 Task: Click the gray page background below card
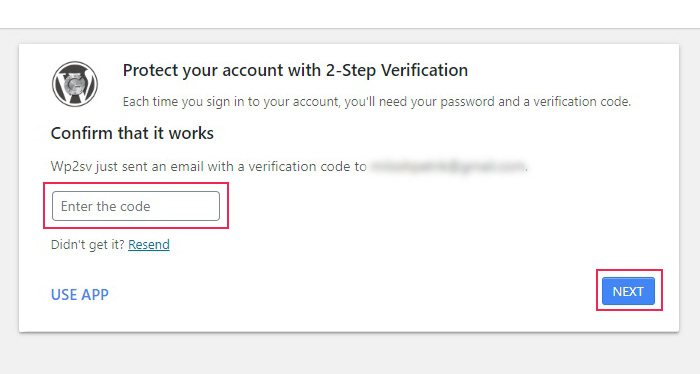click(350, 353)
